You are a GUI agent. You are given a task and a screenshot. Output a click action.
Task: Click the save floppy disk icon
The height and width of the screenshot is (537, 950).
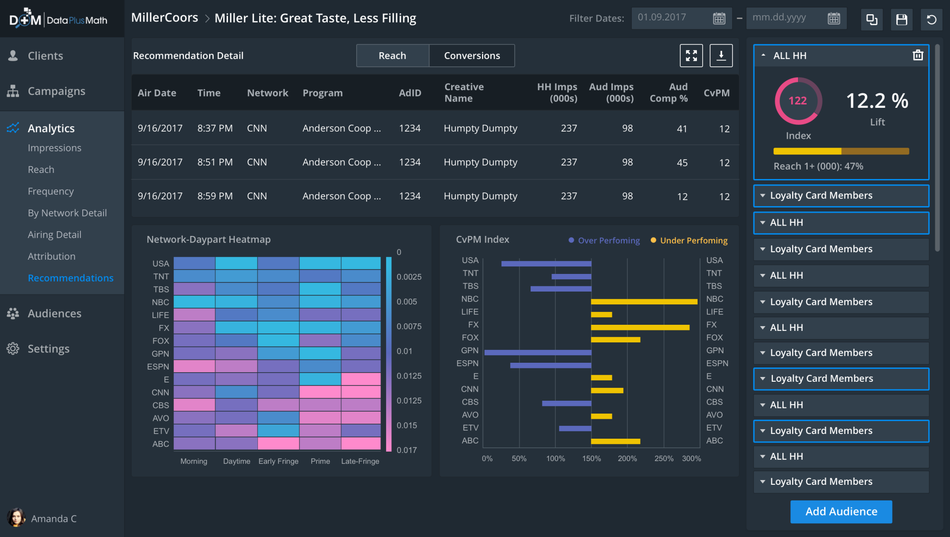902,19
